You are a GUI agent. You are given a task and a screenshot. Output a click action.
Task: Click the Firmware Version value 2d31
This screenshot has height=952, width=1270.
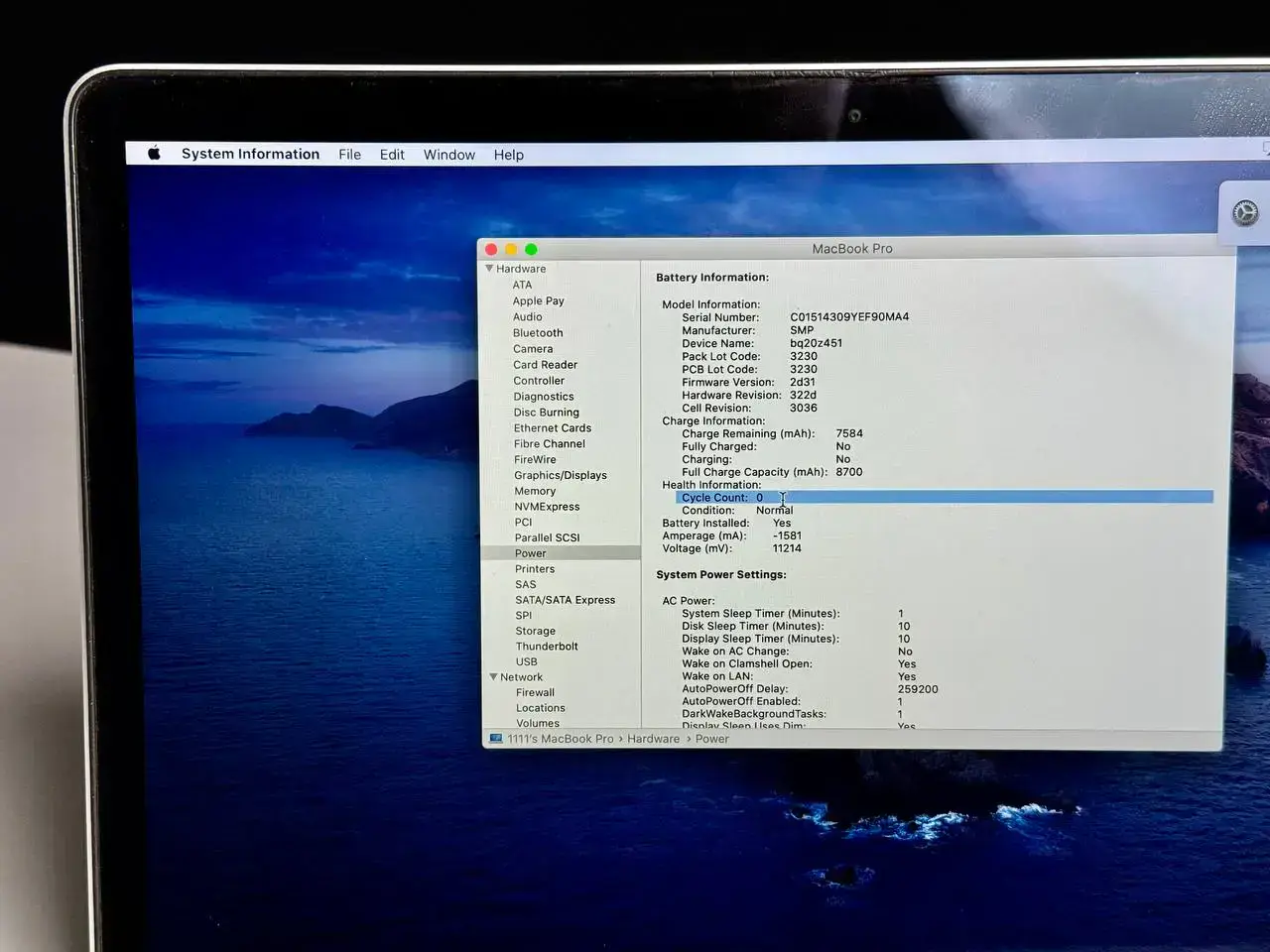pyautogui.click(x=803, y=382)
